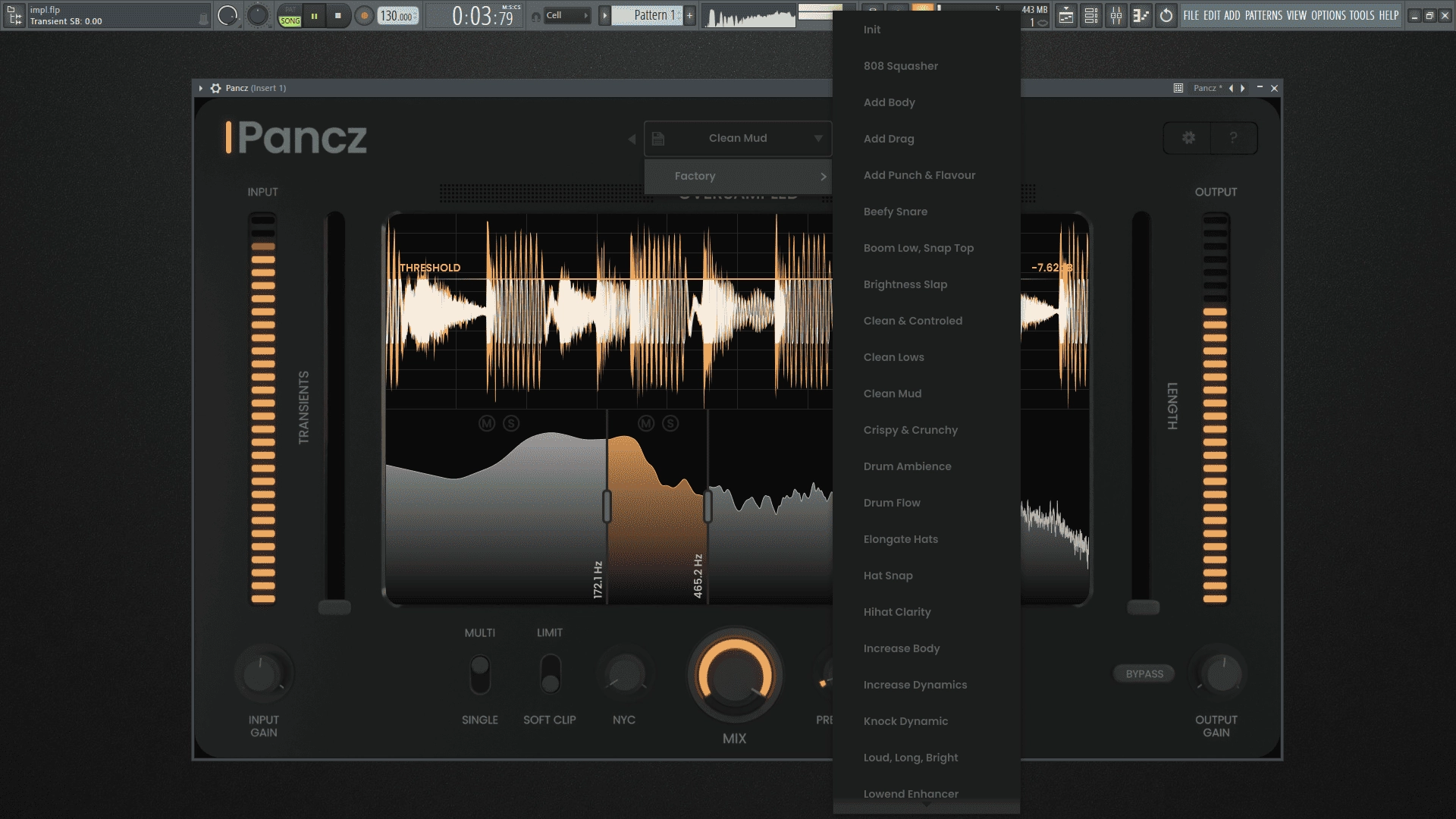The image size is (1456, 819).
Task: Open the Mixer window icon
Action: coord(1116,15)
